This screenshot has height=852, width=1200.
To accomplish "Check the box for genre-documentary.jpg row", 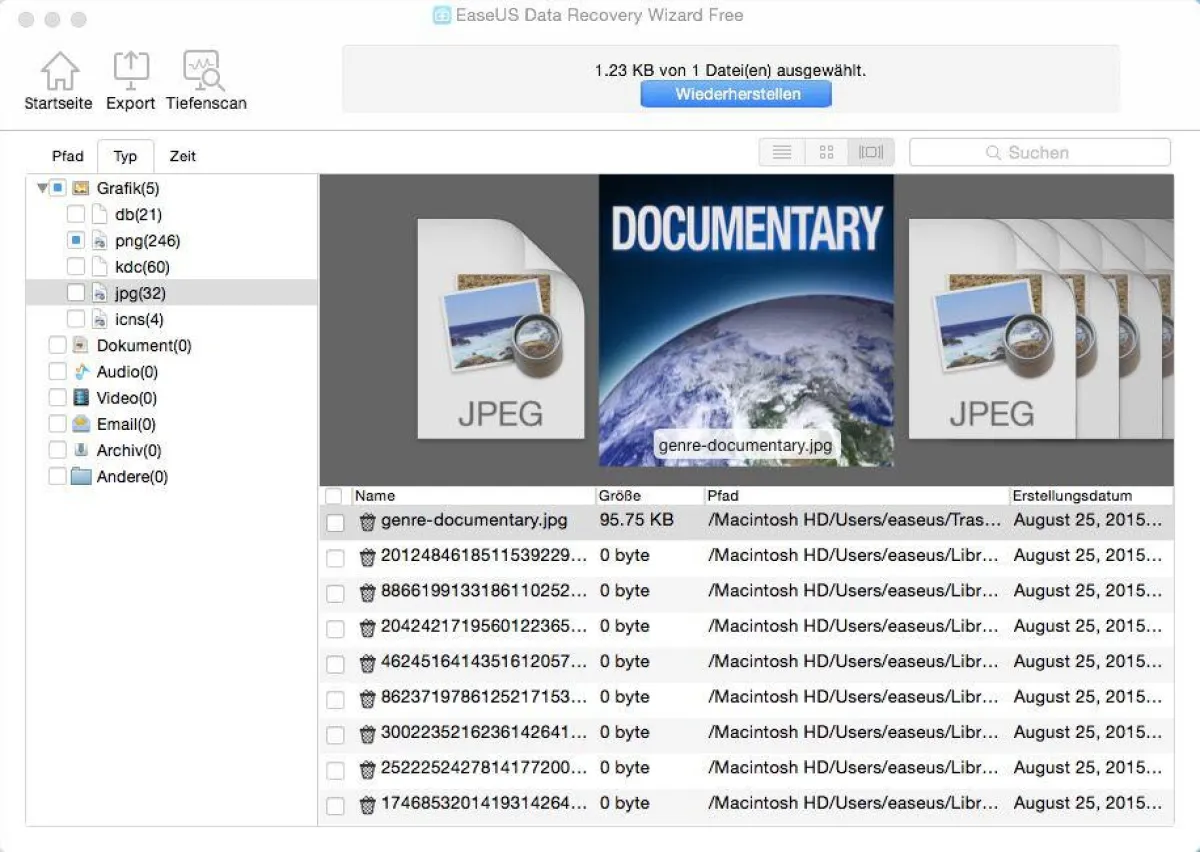I will [x=335, y=520].
